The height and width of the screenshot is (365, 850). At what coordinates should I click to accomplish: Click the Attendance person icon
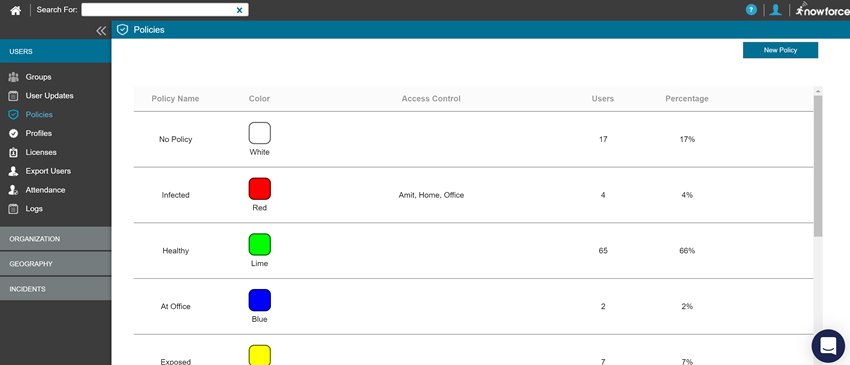(x=14, y=190)
